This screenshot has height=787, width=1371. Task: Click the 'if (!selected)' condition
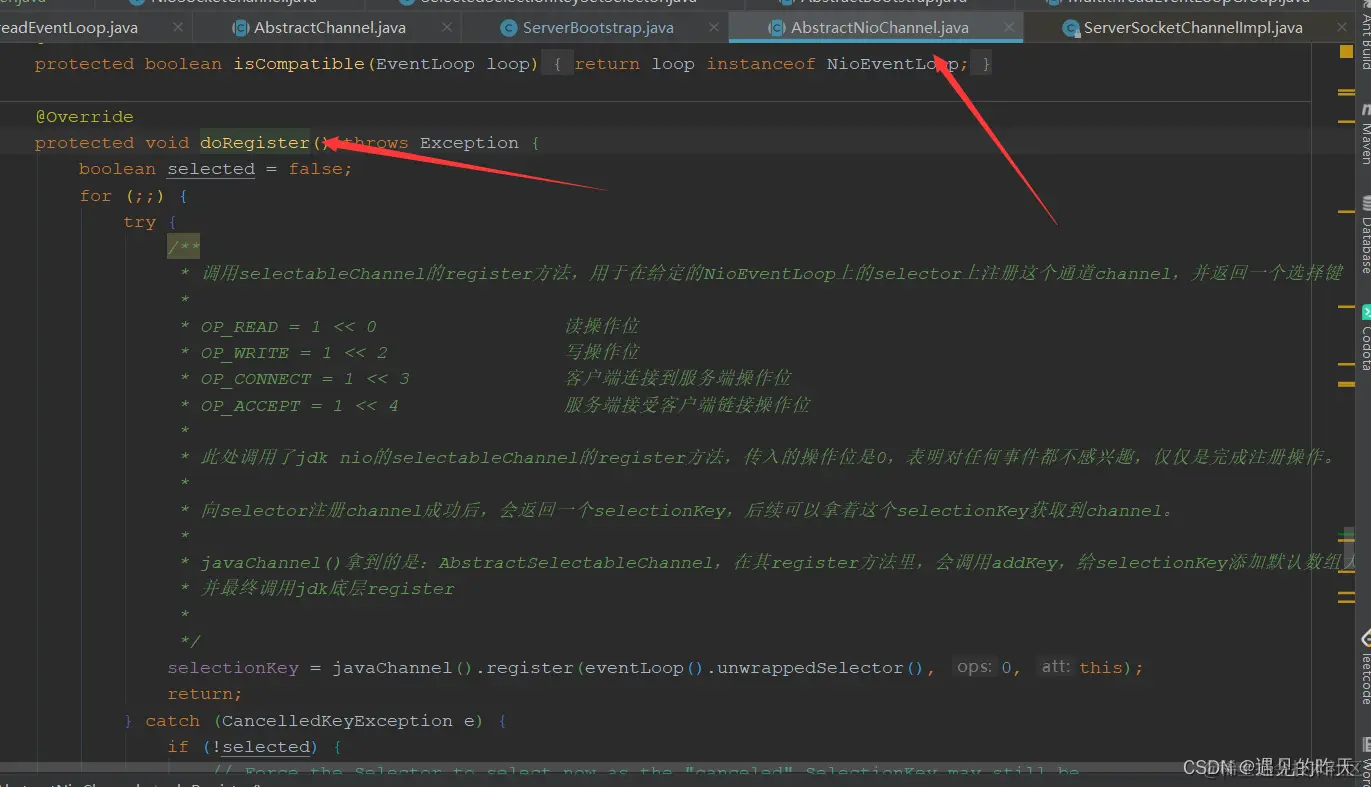click(244, 747)
